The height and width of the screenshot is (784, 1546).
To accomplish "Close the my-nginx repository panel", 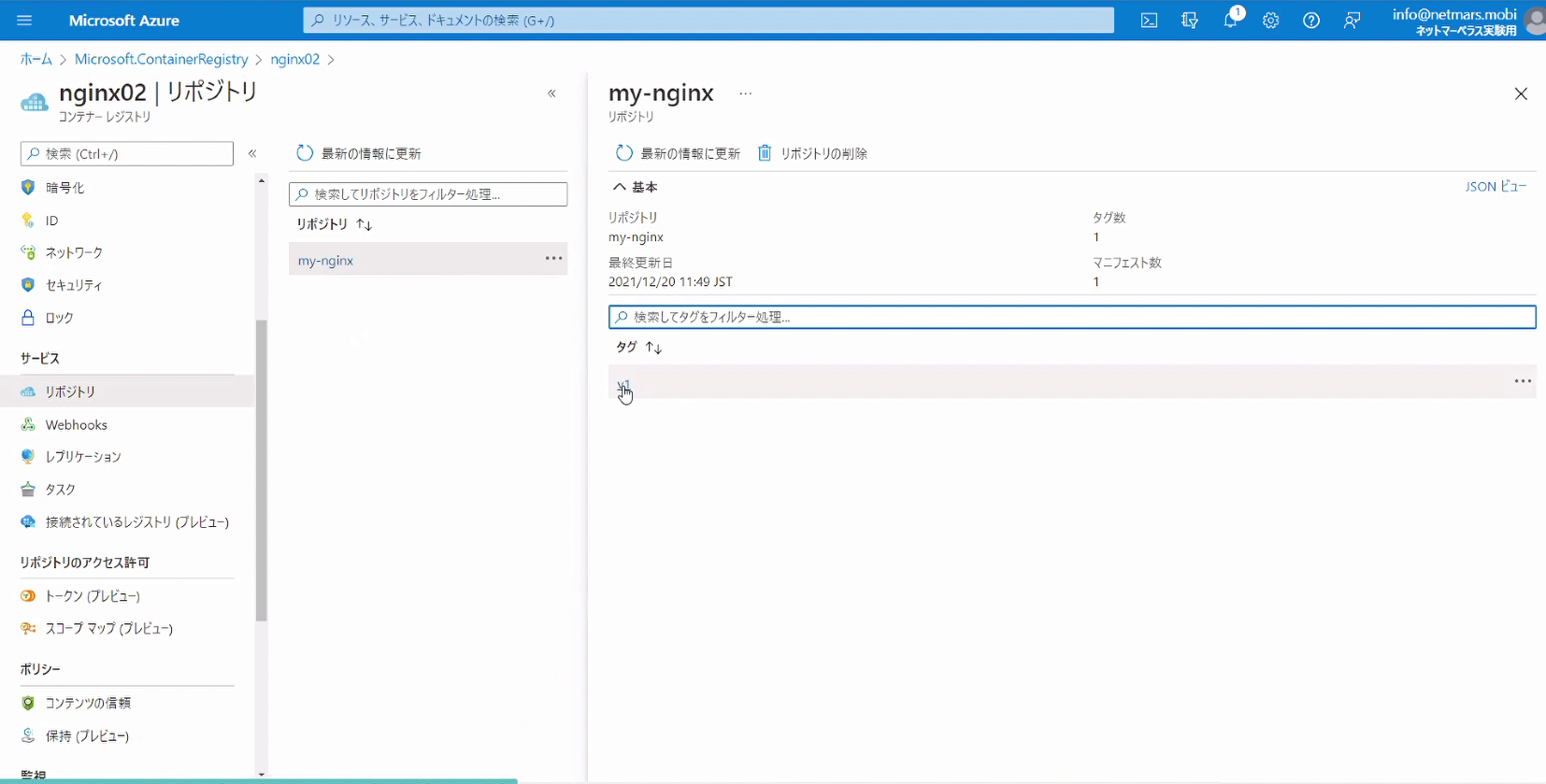I will click(1521, 93).
